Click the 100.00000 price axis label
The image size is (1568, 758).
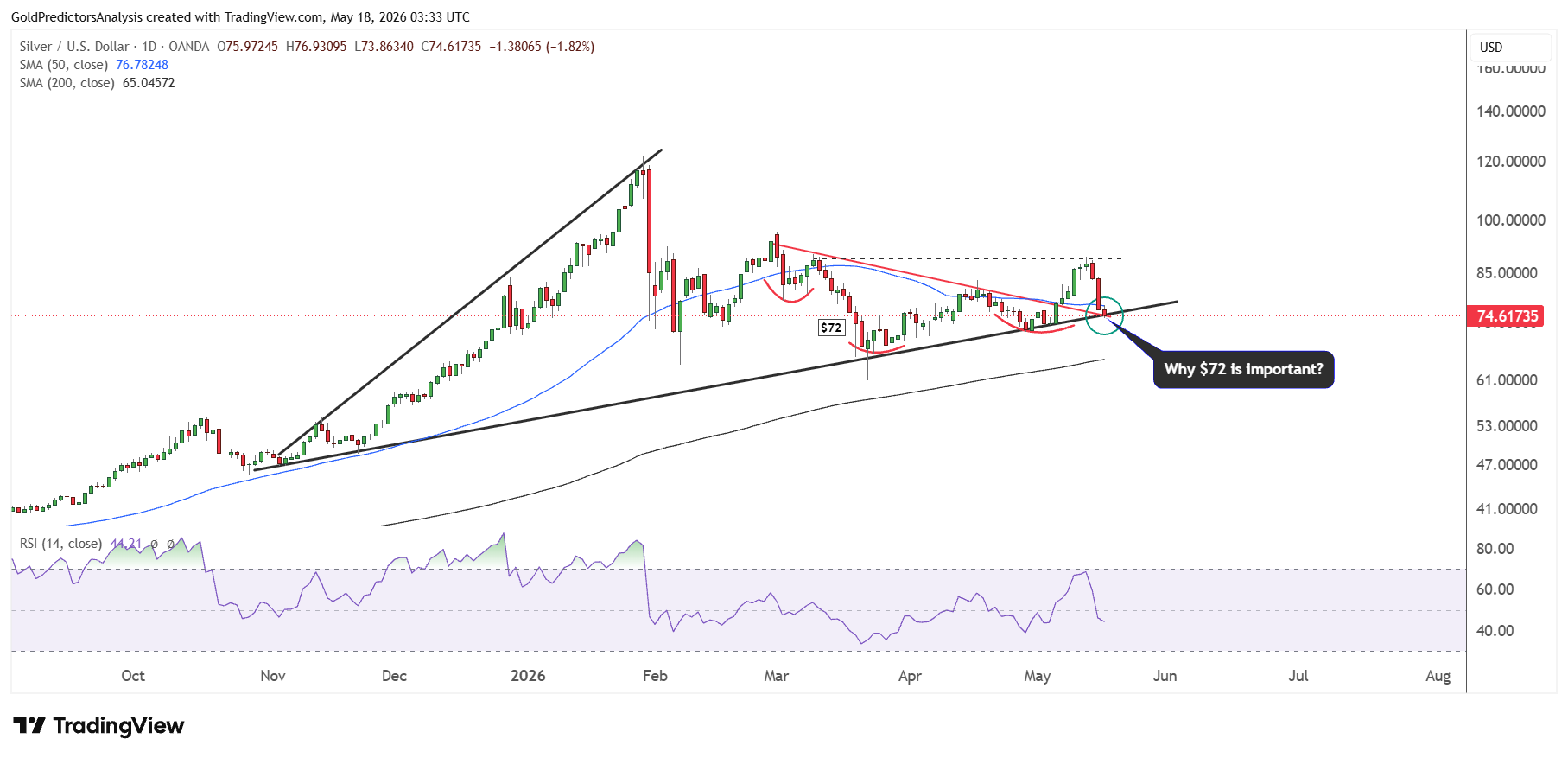(1511, 220)
